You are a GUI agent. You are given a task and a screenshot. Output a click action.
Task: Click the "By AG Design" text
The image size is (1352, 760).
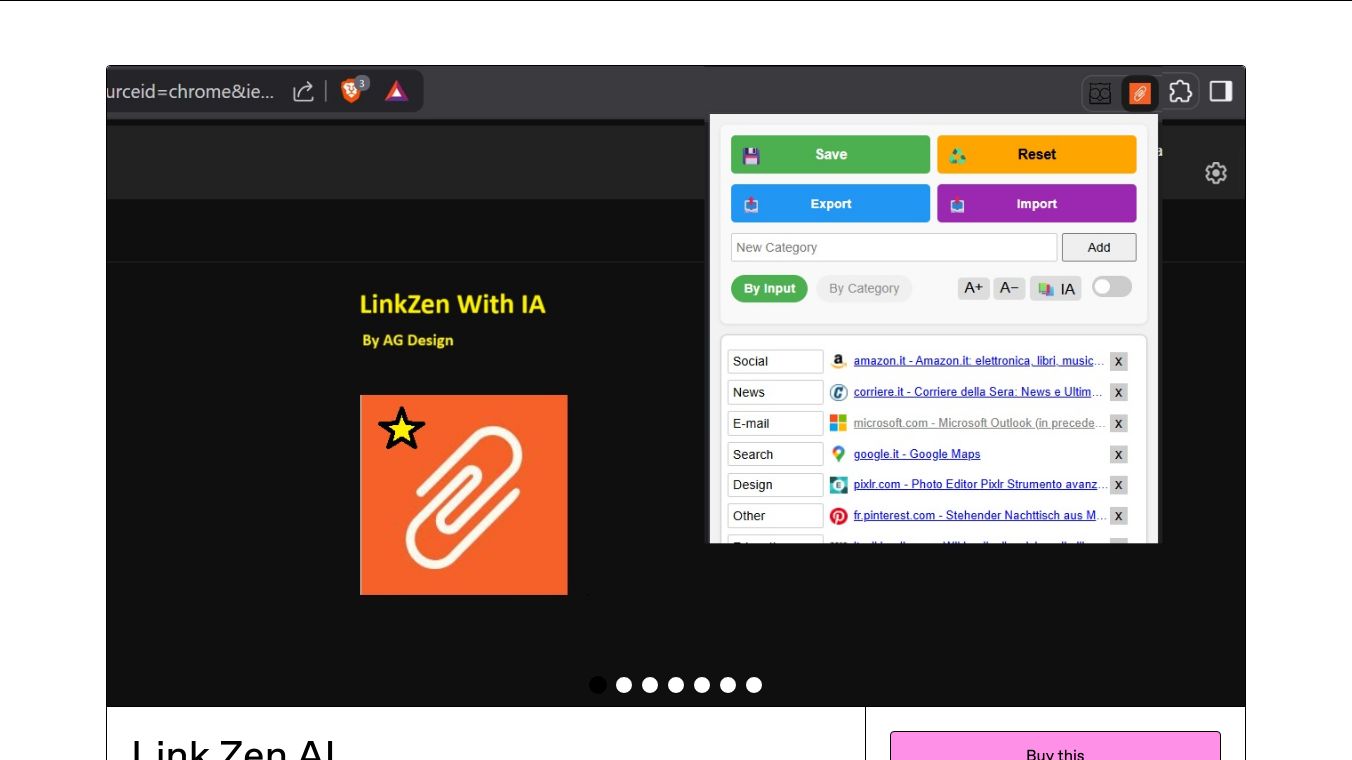(x=408, y=340)
